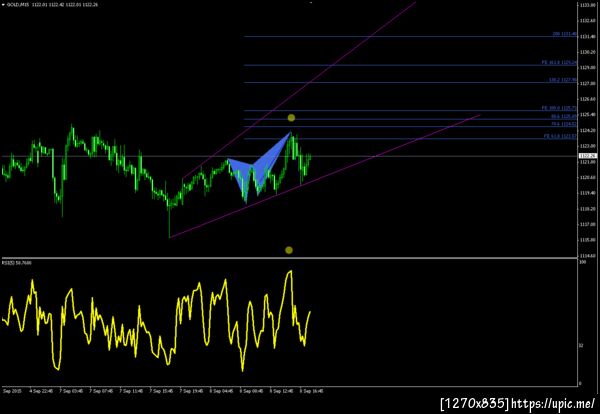Select the yellow RSI indicator line
Screen dimensions: 600x414
(x=156, y=321)
